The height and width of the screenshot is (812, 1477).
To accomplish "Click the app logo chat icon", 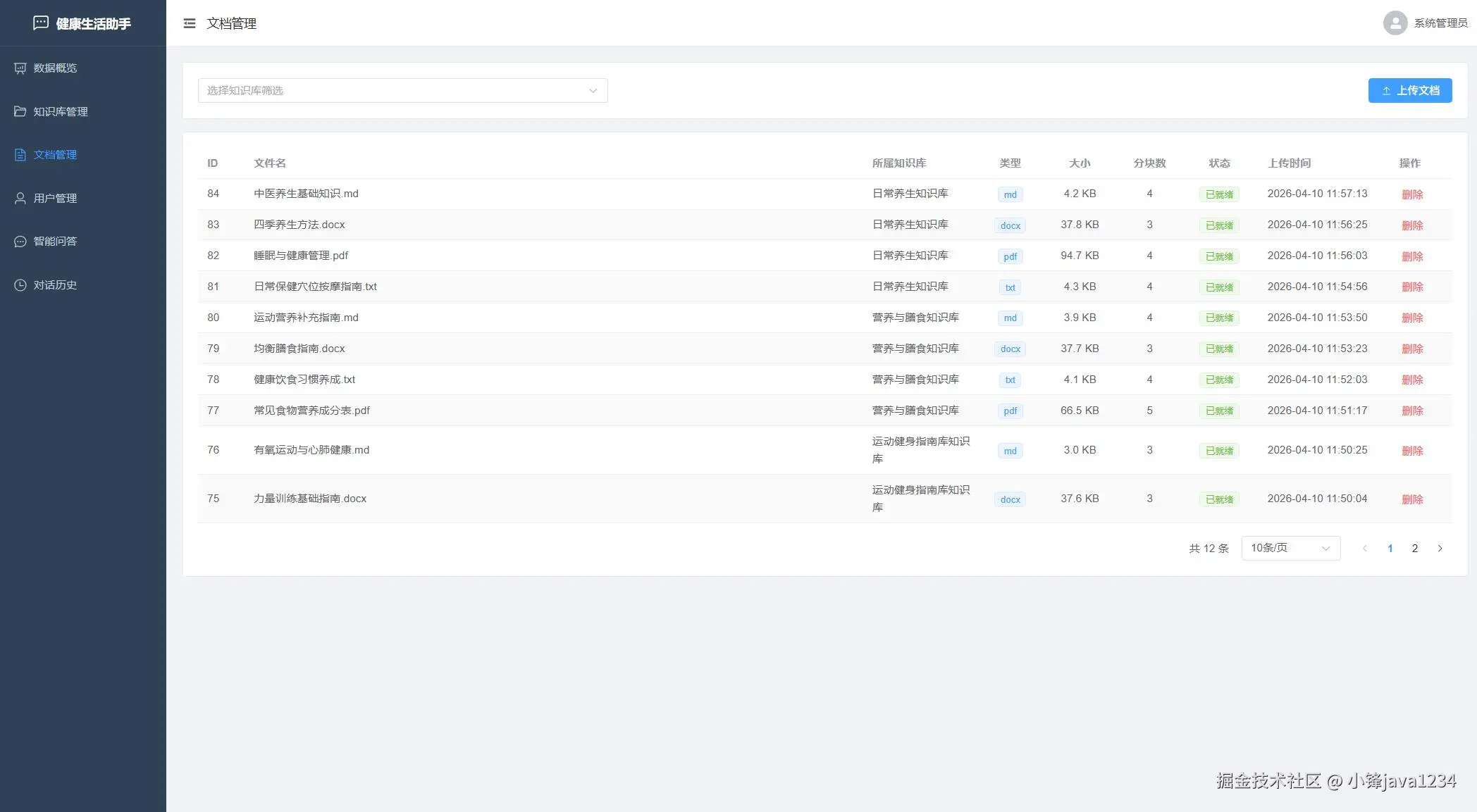I will tap(41, 23).
